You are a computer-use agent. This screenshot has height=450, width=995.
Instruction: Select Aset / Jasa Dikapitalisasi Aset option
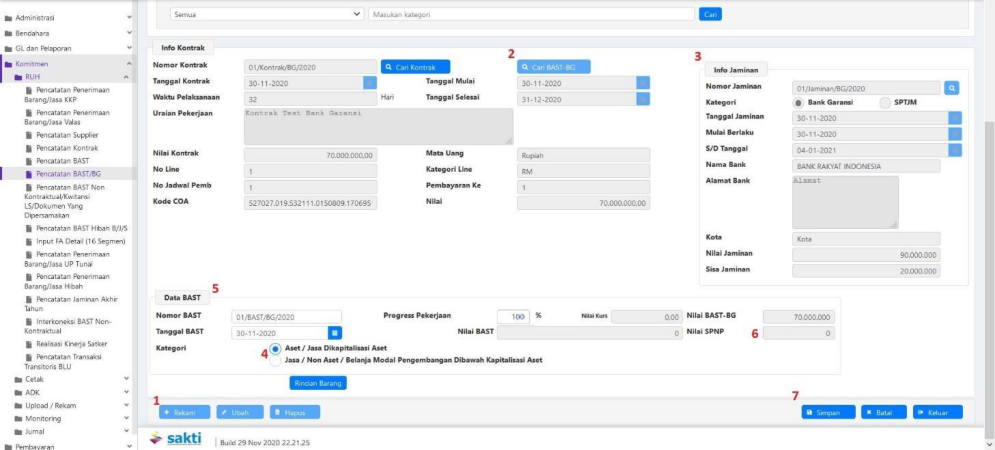pyautogui.click(x=275, y=348)
